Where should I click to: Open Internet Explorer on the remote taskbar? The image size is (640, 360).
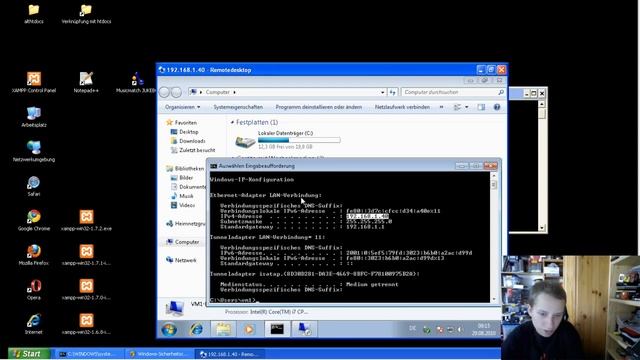[196, 329]
